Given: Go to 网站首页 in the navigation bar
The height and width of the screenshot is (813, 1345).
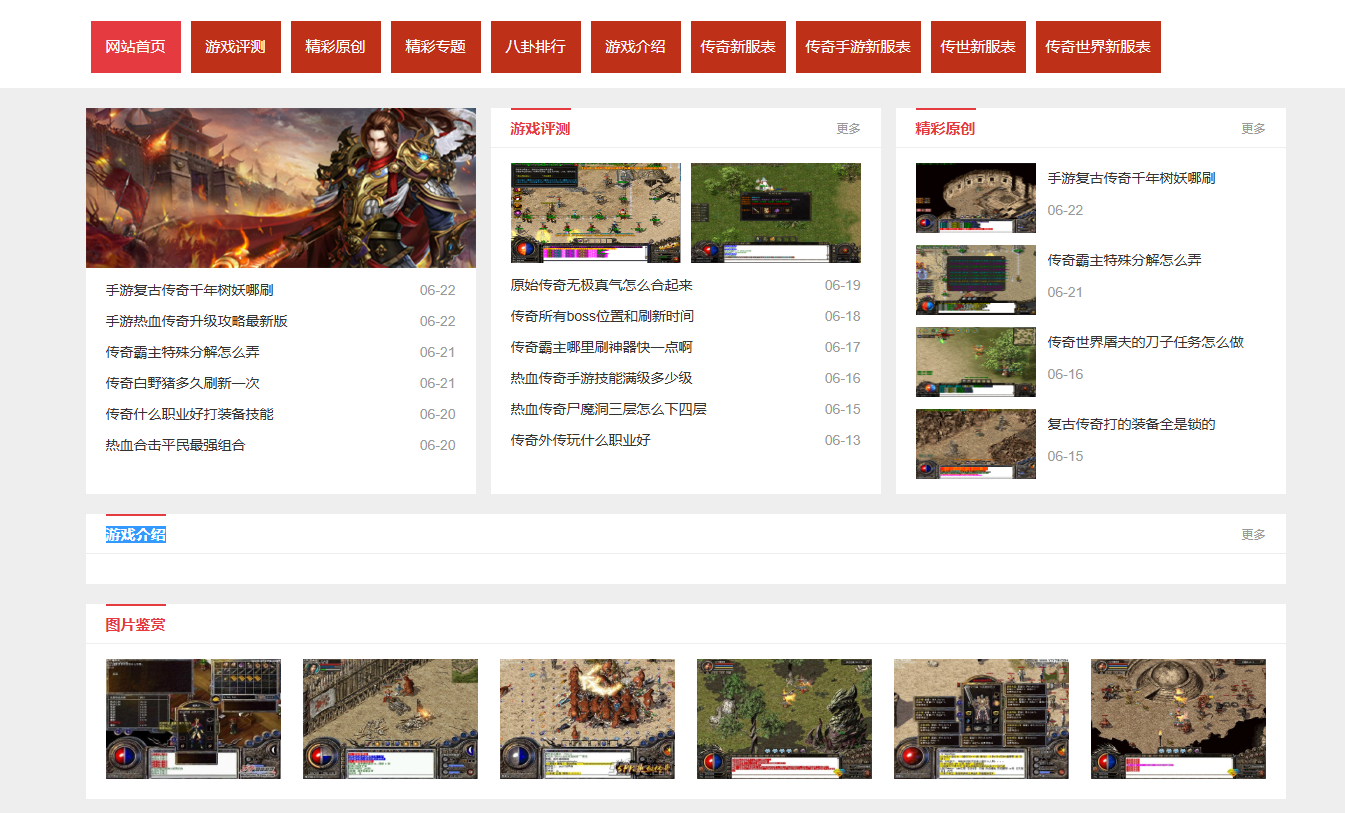Looking at the screenshot, I should click(x=136, y=47).
